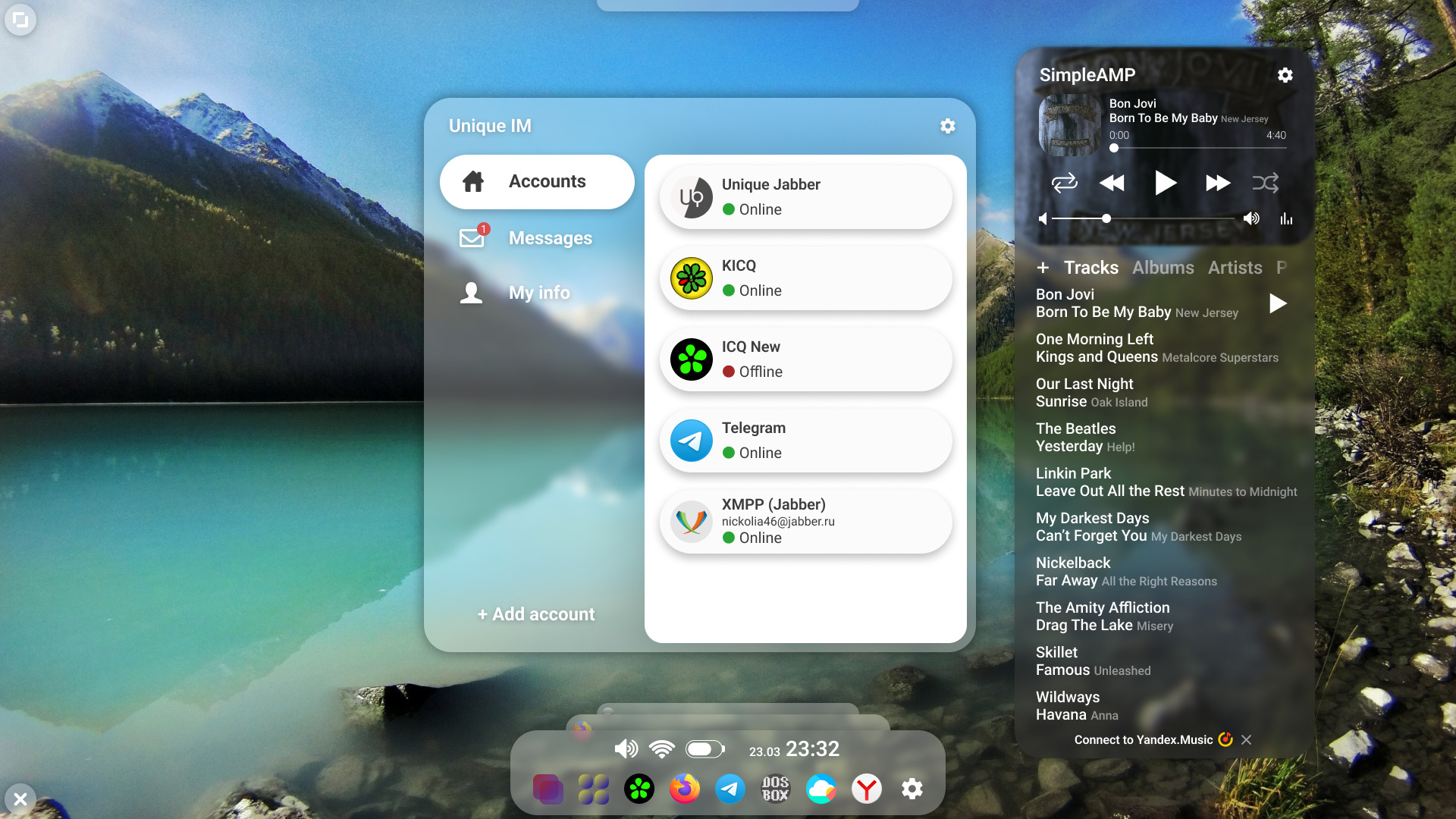Launch DOSBox from the dock
1456x819 pixels.
pyautogui.click(x=775, y=789)
